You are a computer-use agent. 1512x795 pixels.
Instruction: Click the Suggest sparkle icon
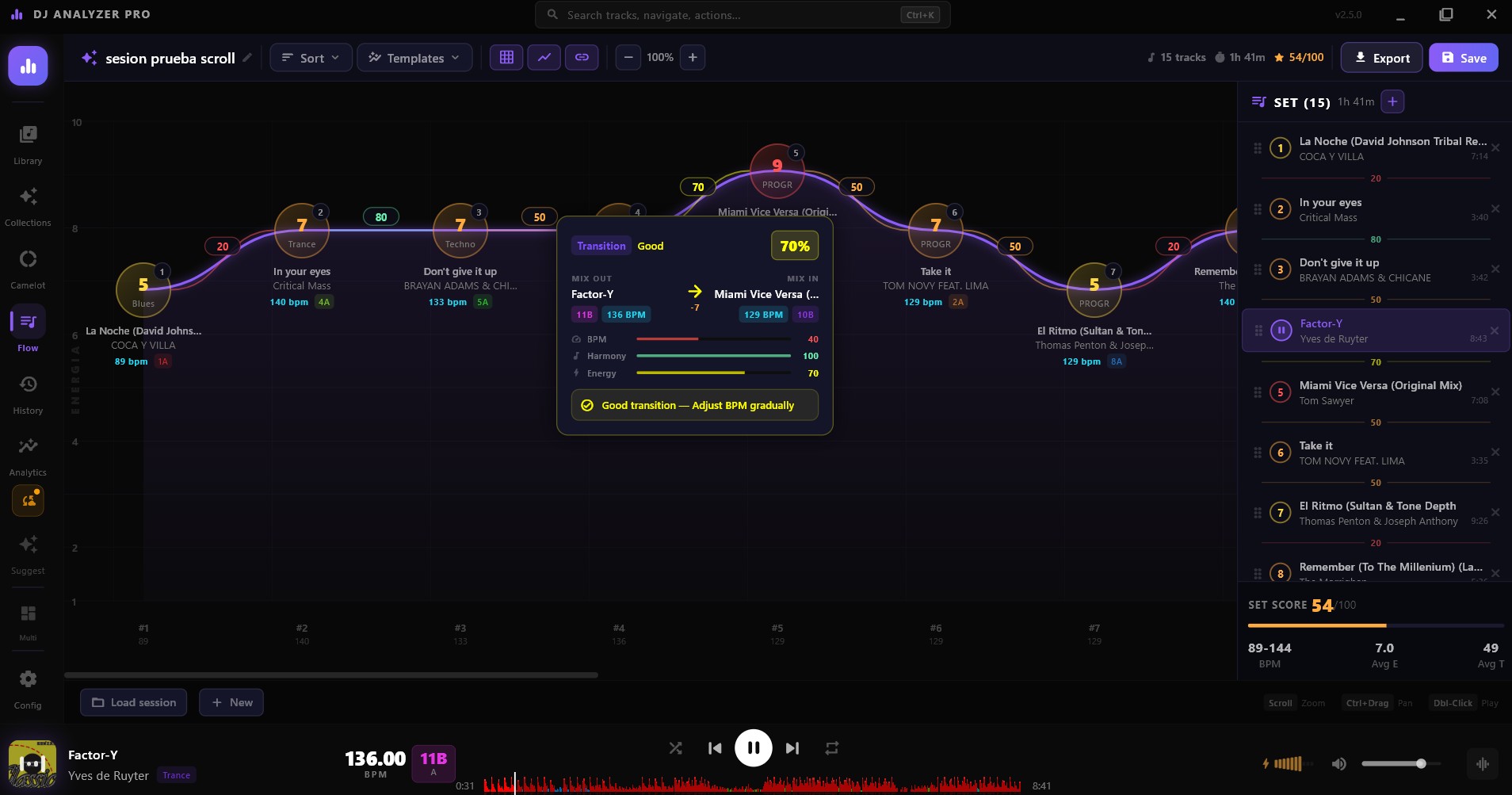[28, 545]
